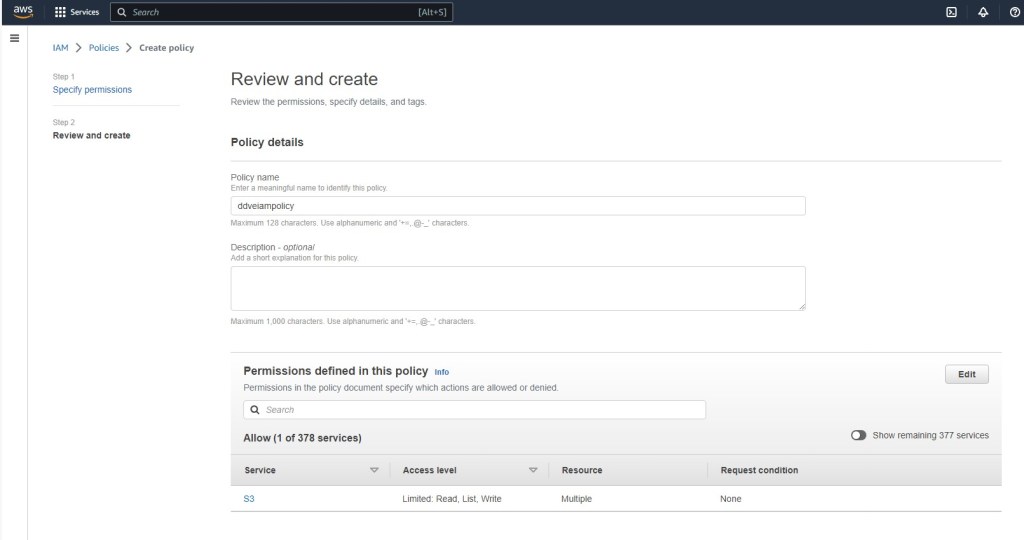Click the IAM breadcrumb link
The width and height of the screenshot is (1024, 540).
click(x=60, y=48)
